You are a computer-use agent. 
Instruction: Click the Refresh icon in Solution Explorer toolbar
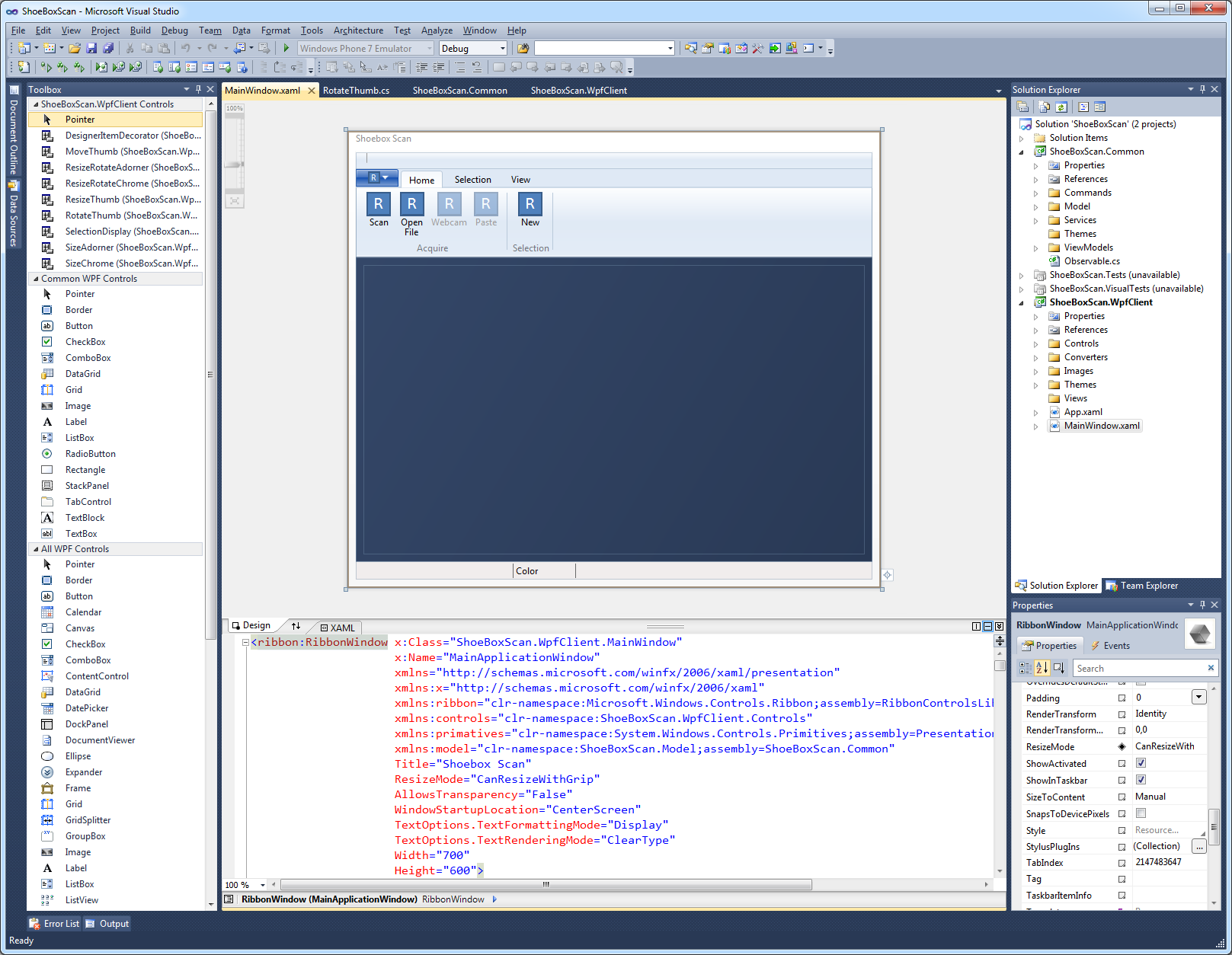coord(1061,107)
